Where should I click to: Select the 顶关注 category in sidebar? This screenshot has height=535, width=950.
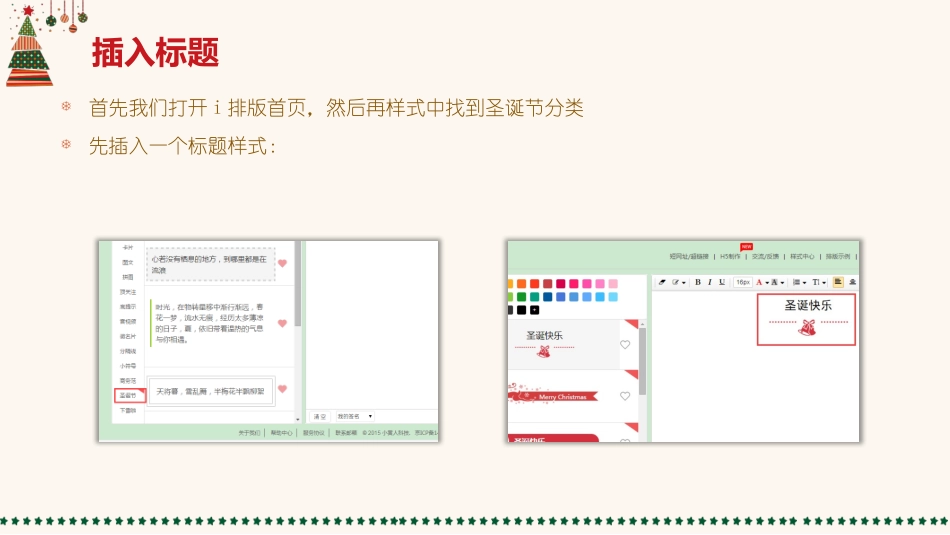(128, 292)
